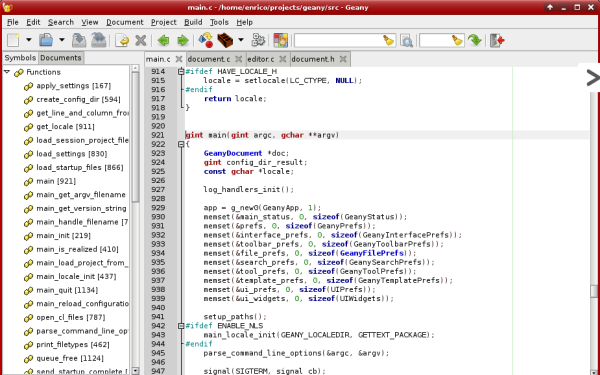Navigate back one location
600x375 pixels.
click(x=163, y=40)
